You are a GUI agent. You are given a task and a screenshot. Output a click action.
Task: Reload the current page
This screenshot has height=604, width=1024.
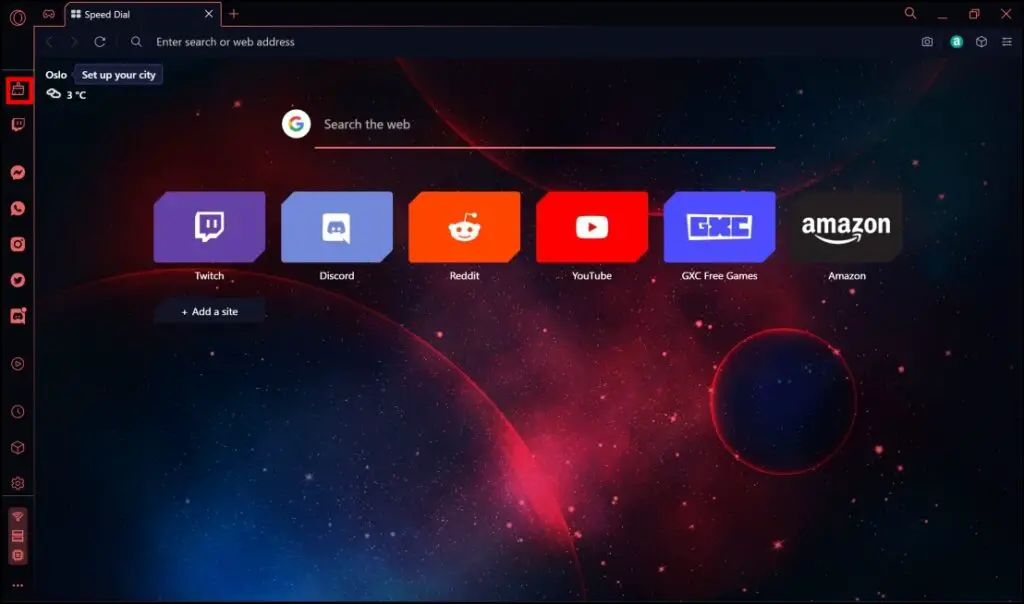100,42
